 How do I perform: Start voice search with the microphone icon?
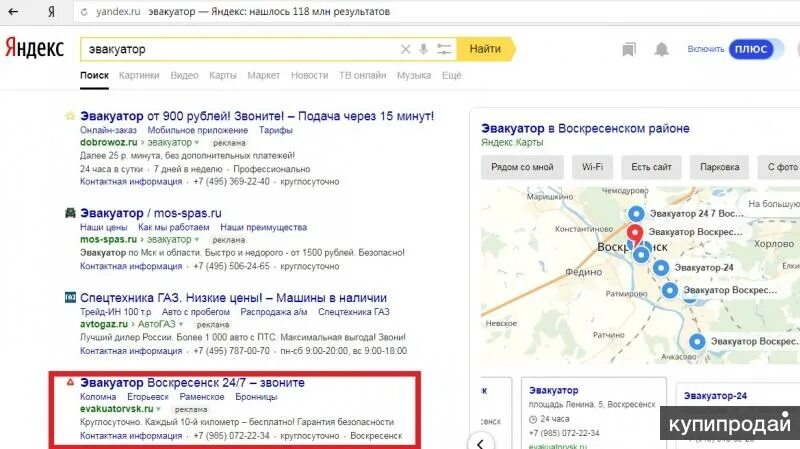(x=423, y=49)
